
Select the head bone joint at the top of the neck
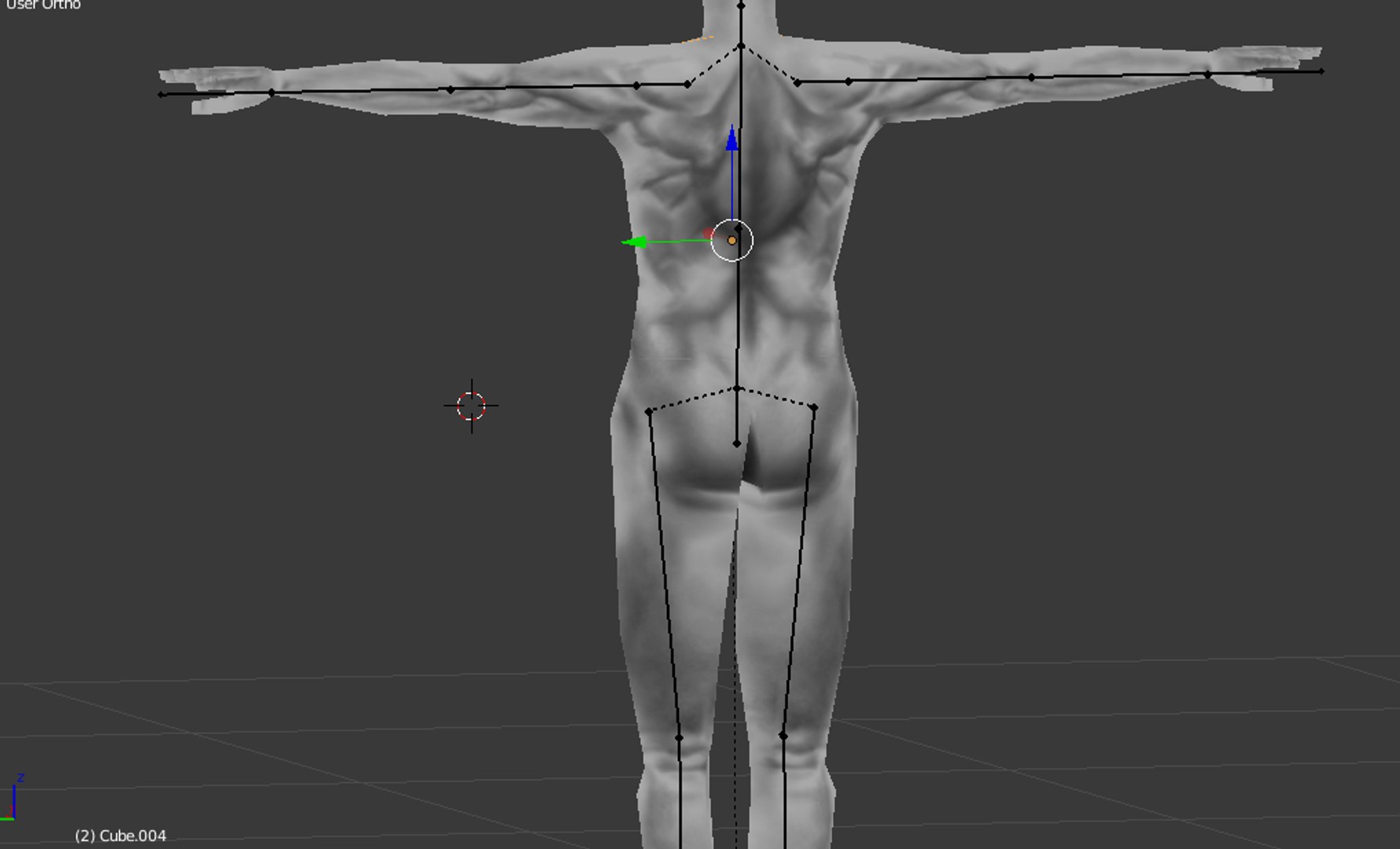tap(740, 6)
